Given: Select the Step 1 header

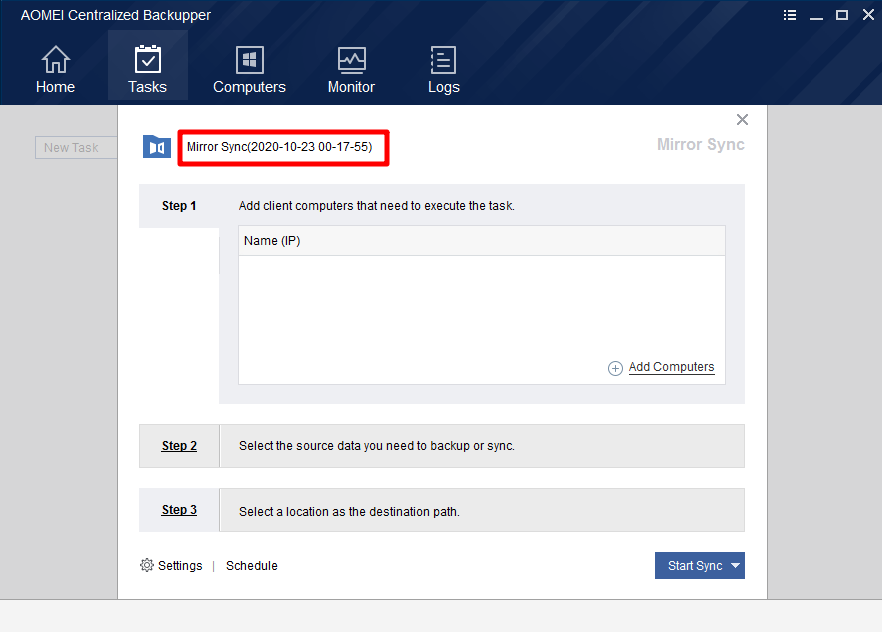Looking at the screenshot, I should [x=179, y=206].
